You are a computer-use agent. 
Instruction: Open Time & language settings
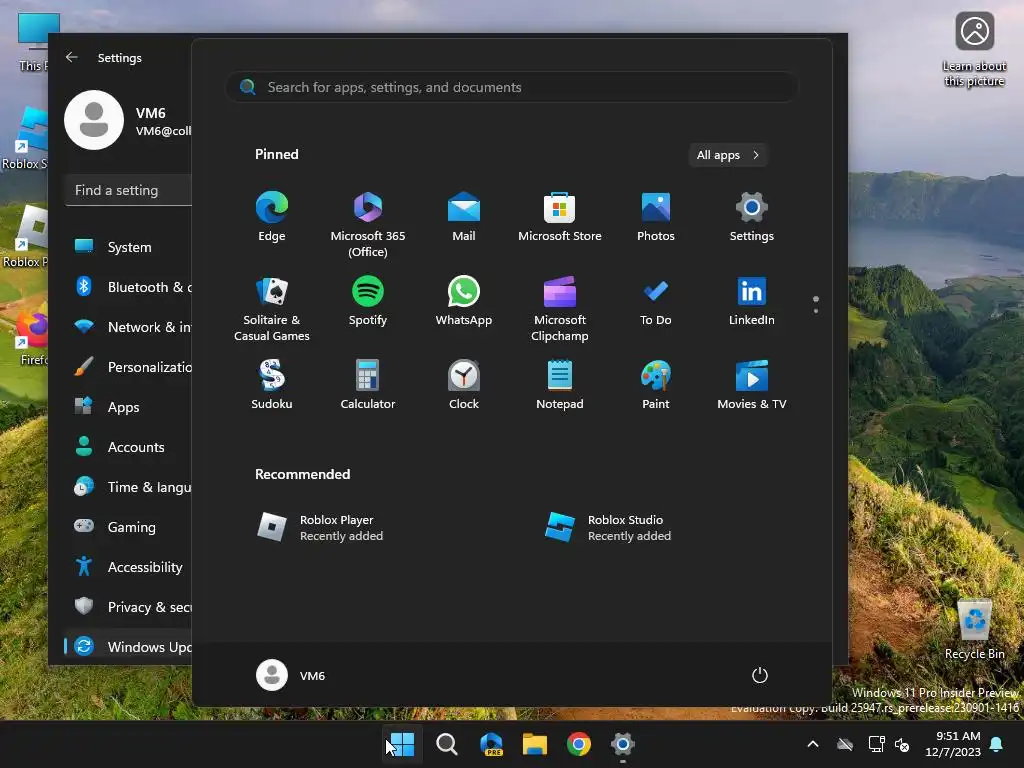tap(129, 487)
